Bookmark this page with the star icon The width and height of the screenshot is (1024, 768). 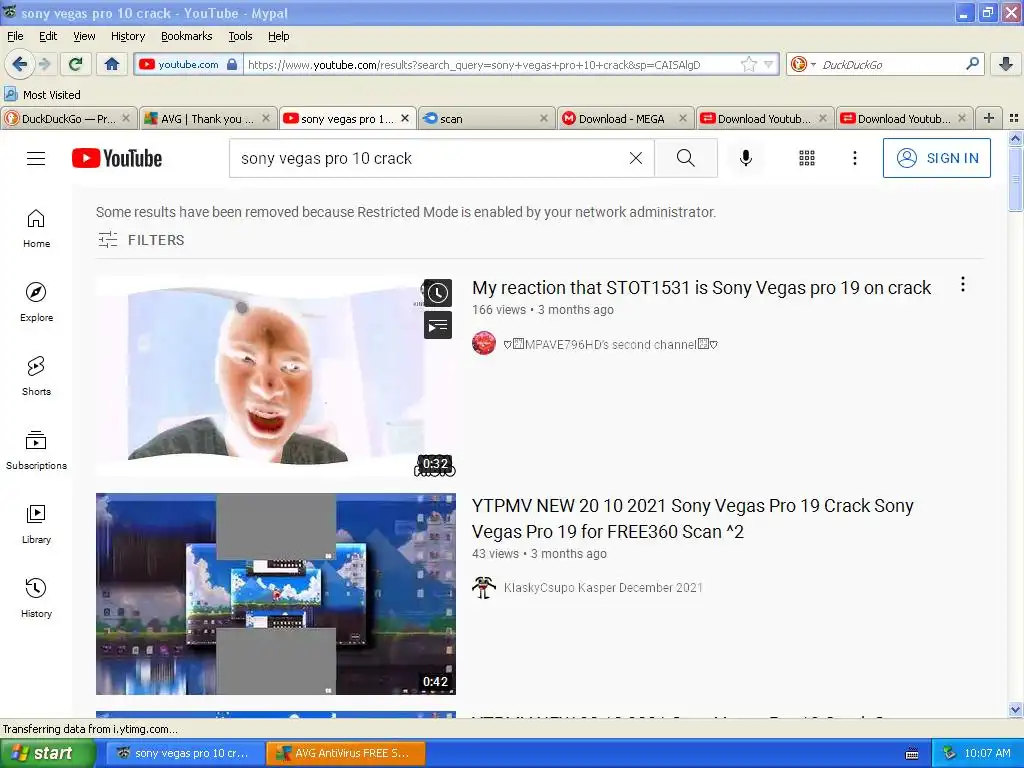748,64
